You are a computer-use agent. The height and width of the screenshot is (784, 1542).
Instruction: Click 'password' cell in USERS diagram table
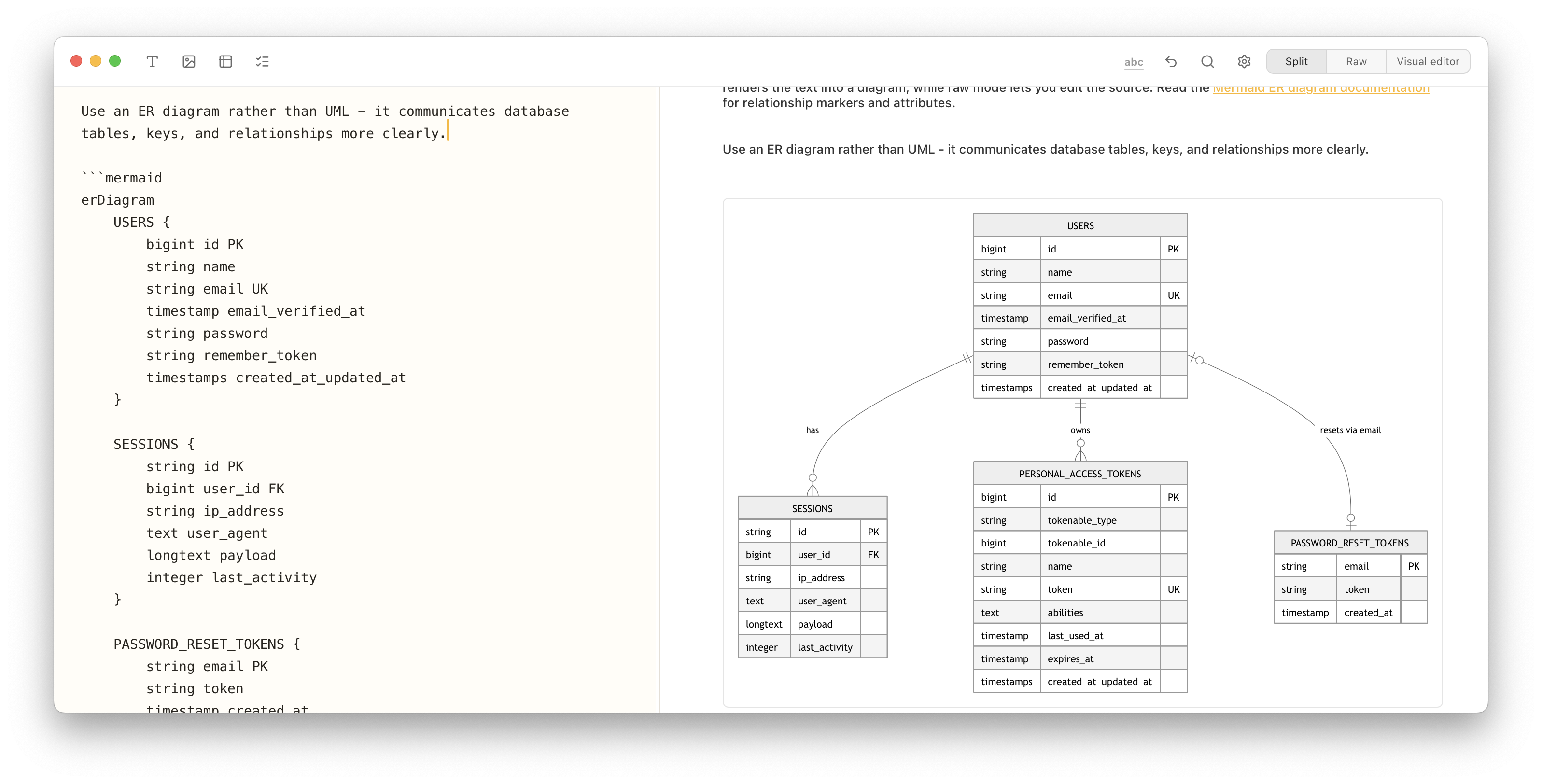[1100, 341]
